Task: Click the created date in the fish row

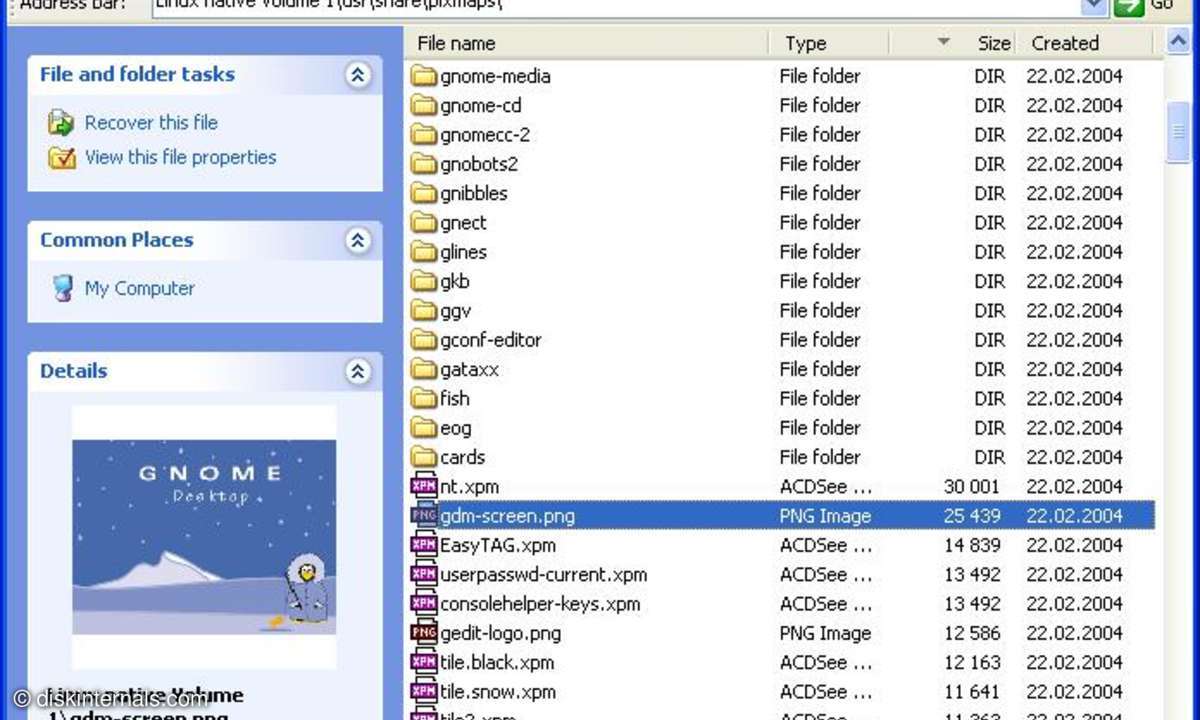Action: tap(1074, 399)
